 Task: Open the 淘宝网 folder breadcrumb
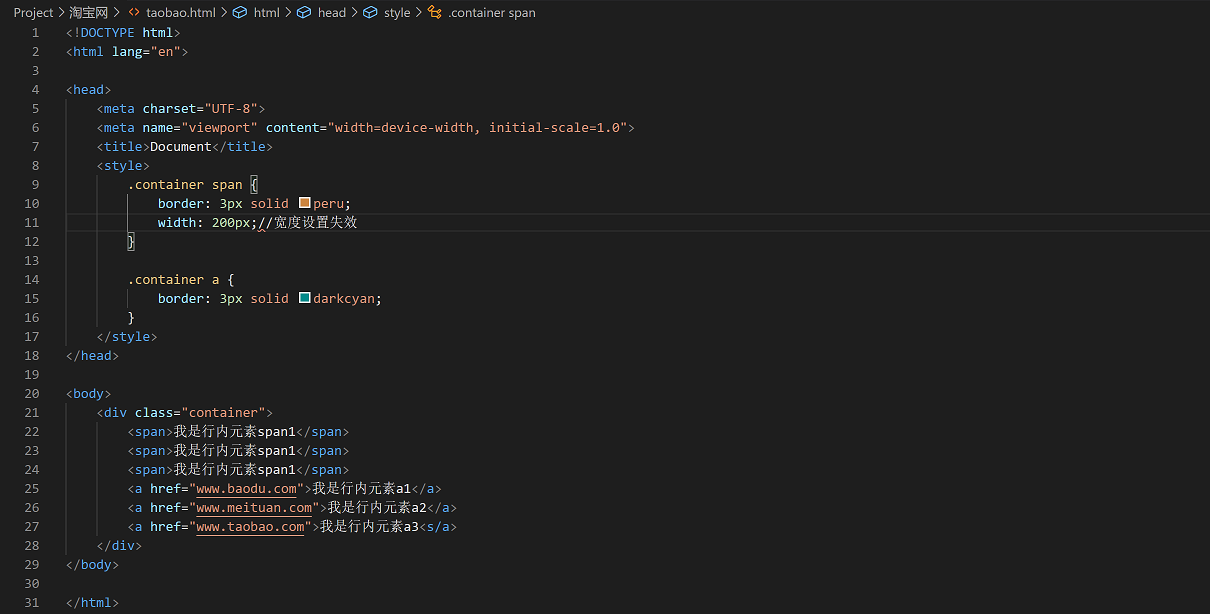pos(89,13)
